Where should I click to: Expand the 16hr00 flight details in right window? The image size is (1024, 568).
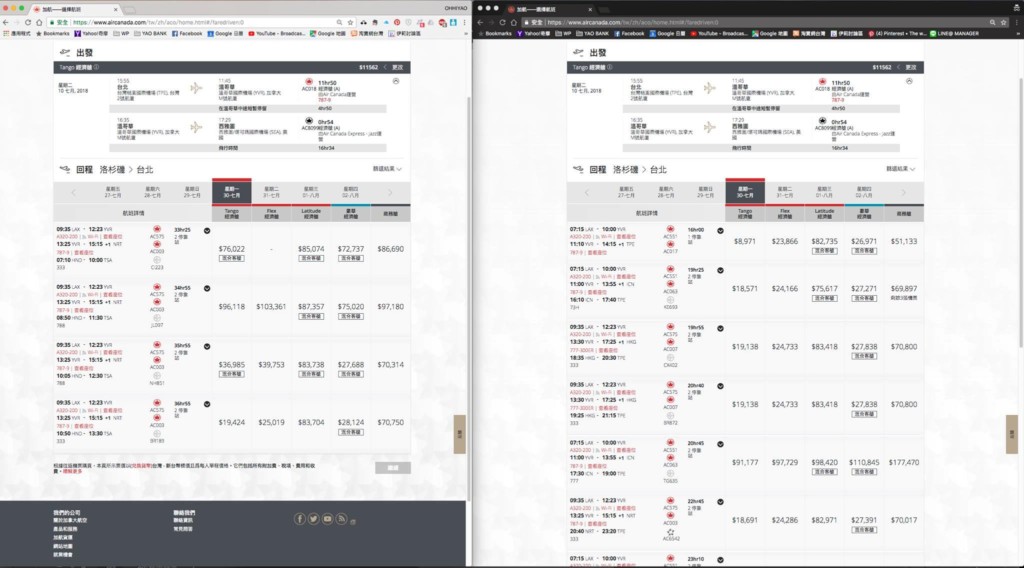[x=719, y=230]
